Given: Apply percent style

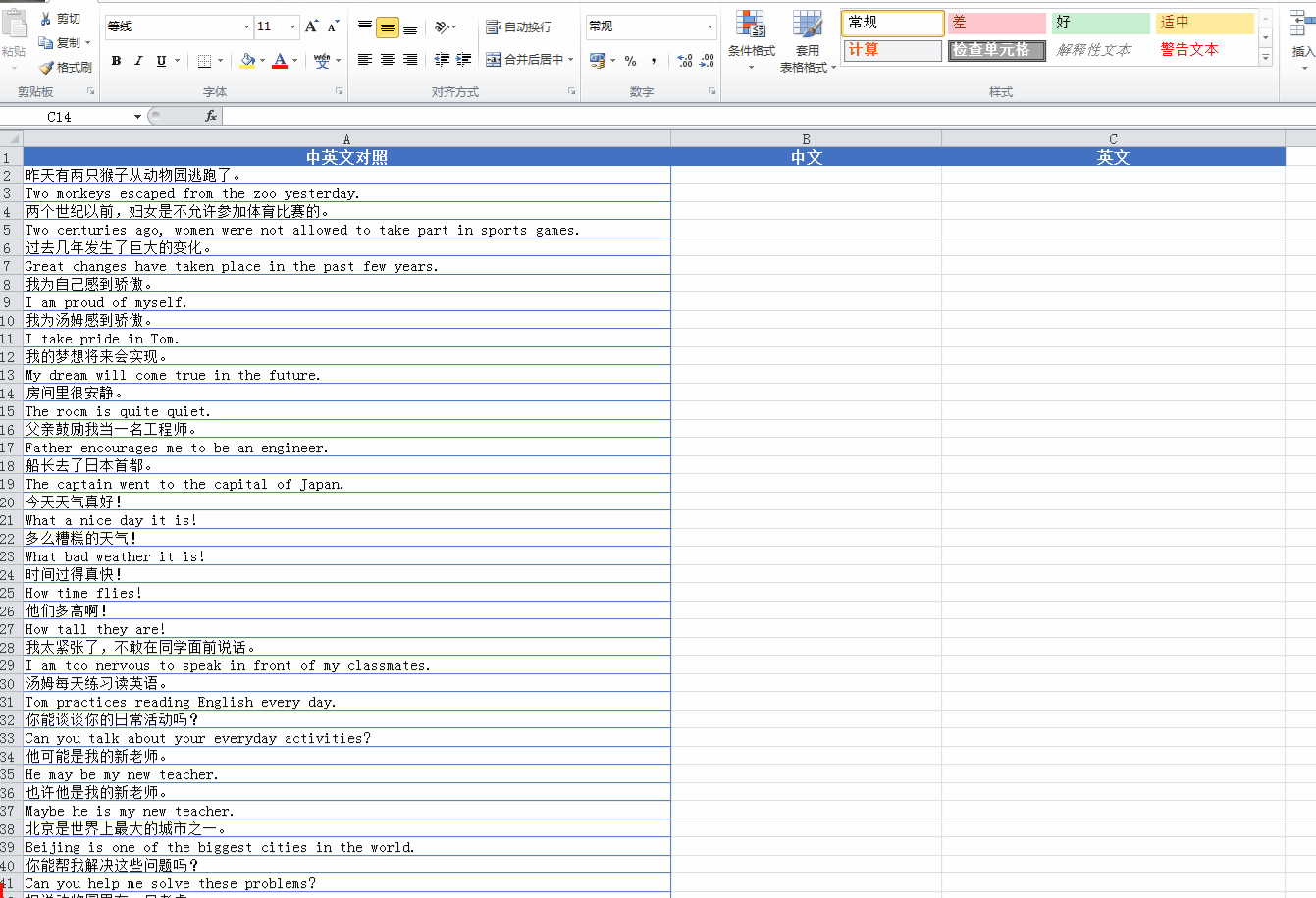Looking at the screenshot, I should 630,60.
